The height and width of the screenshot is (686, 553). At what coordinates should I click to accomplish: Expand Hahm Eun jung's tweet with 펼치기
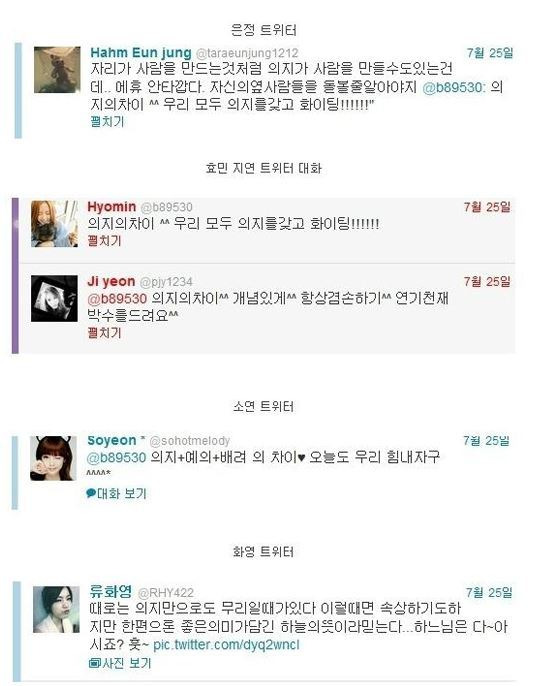pyautogui.click(x=107, y=121)
